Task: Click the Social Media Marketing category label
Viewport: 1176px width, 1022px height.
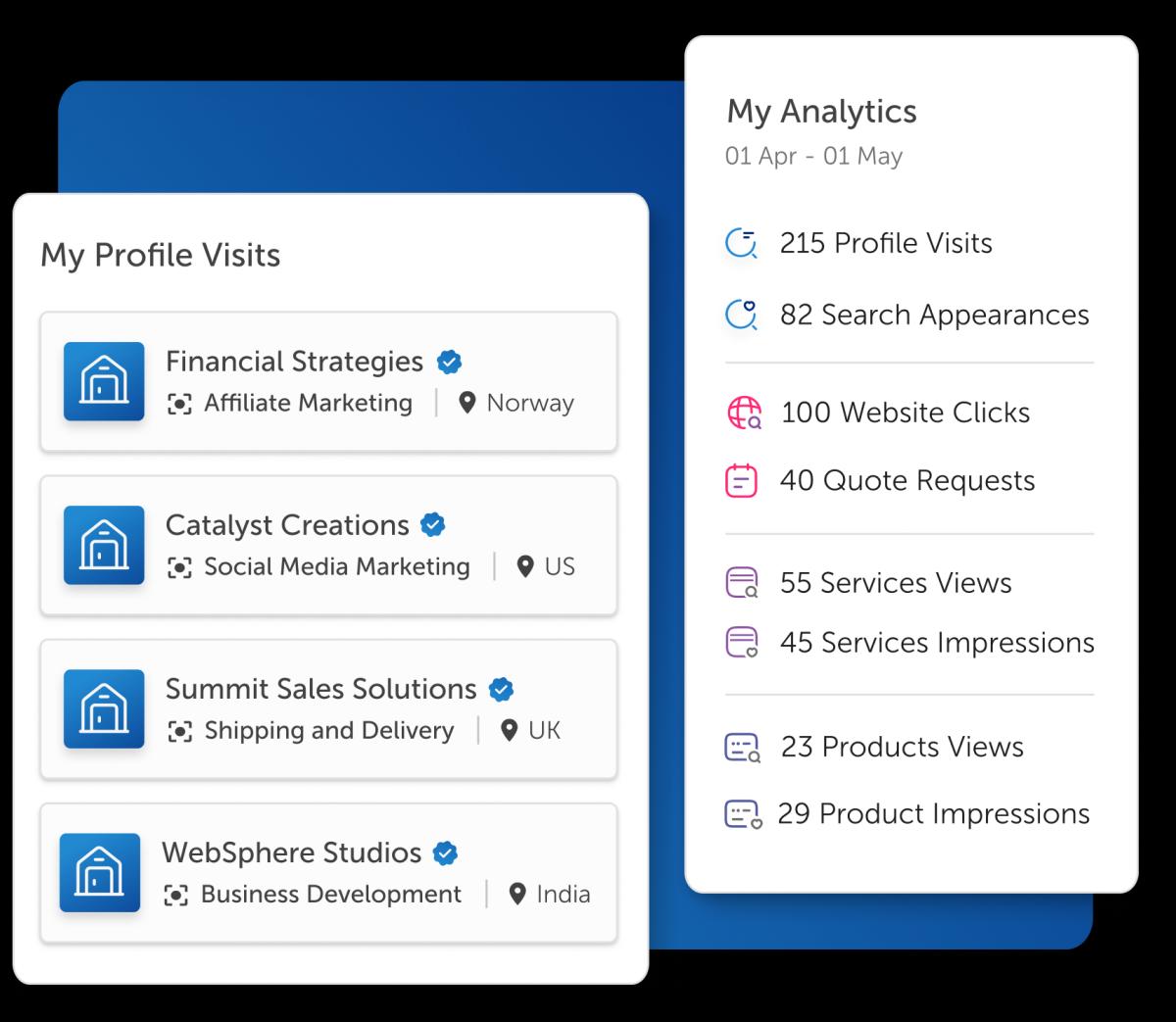Action: [x=337, y=566]
